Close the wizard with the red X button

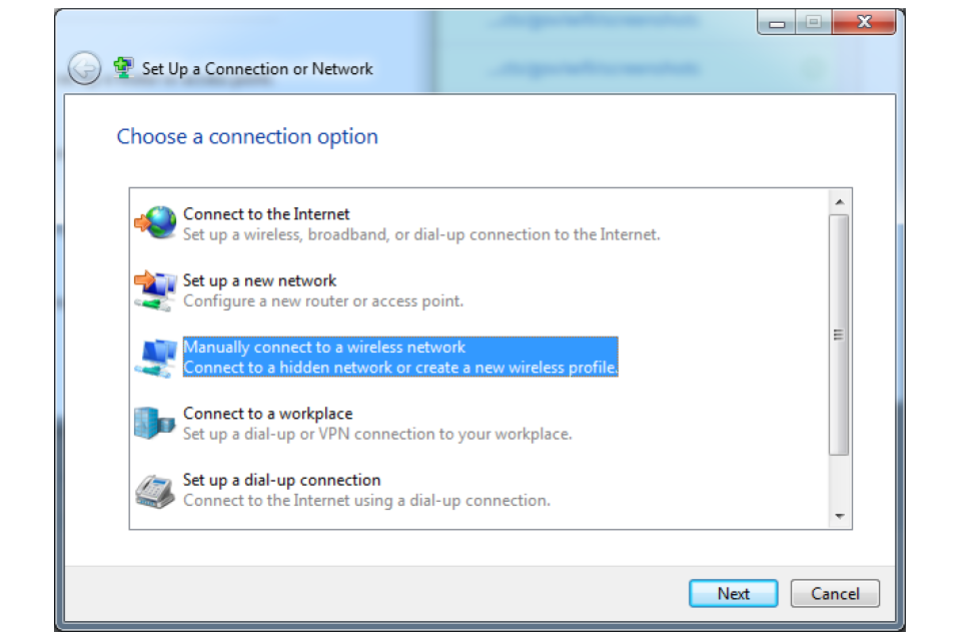(x=864, y=23)
